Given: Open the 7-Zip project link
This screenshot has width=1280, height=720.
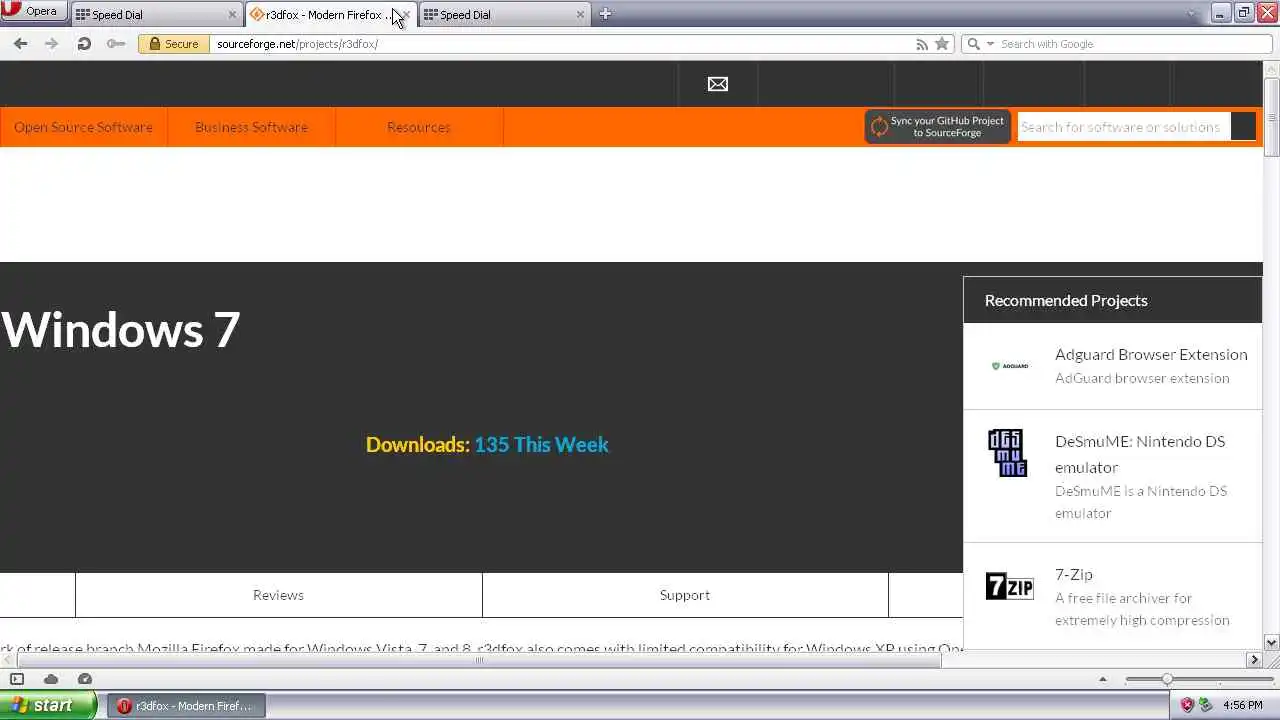Looking at the screenshot, I should [1074, 574].
